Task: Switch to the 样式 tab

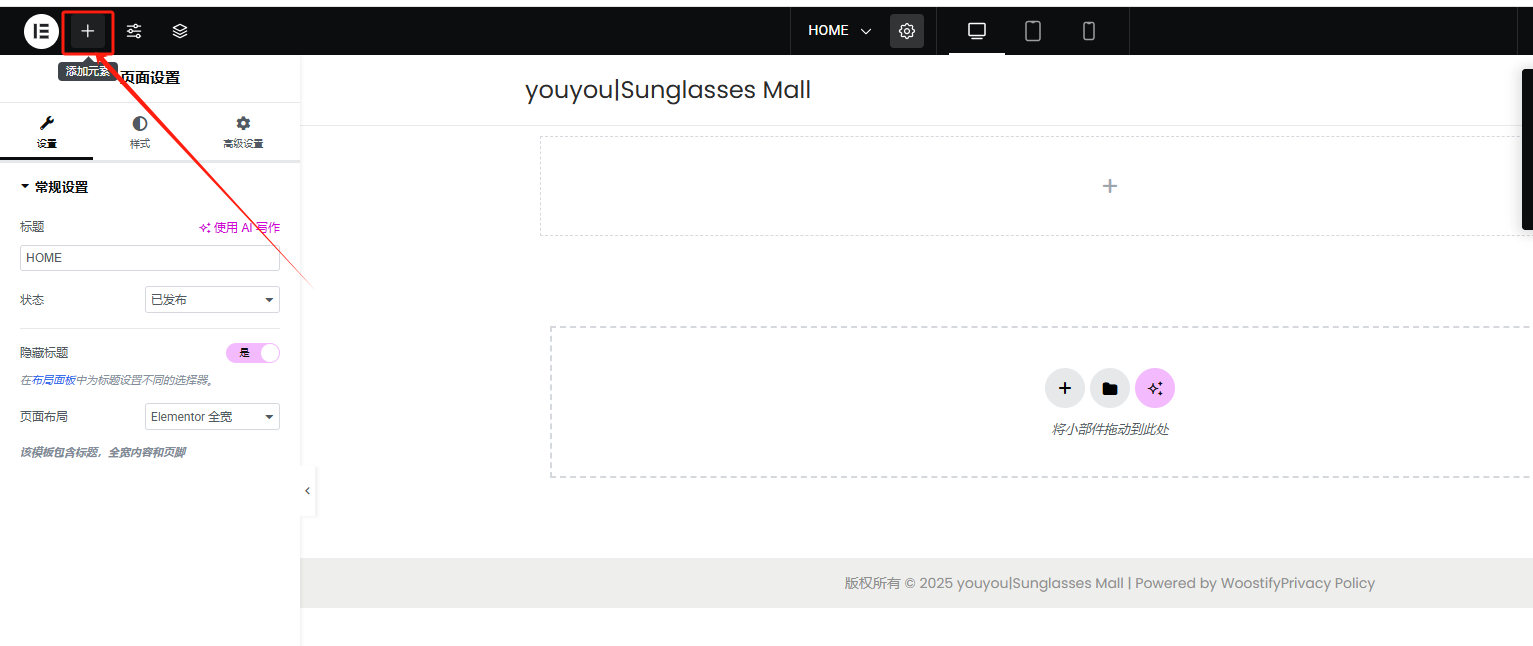Action: [140, 132]
